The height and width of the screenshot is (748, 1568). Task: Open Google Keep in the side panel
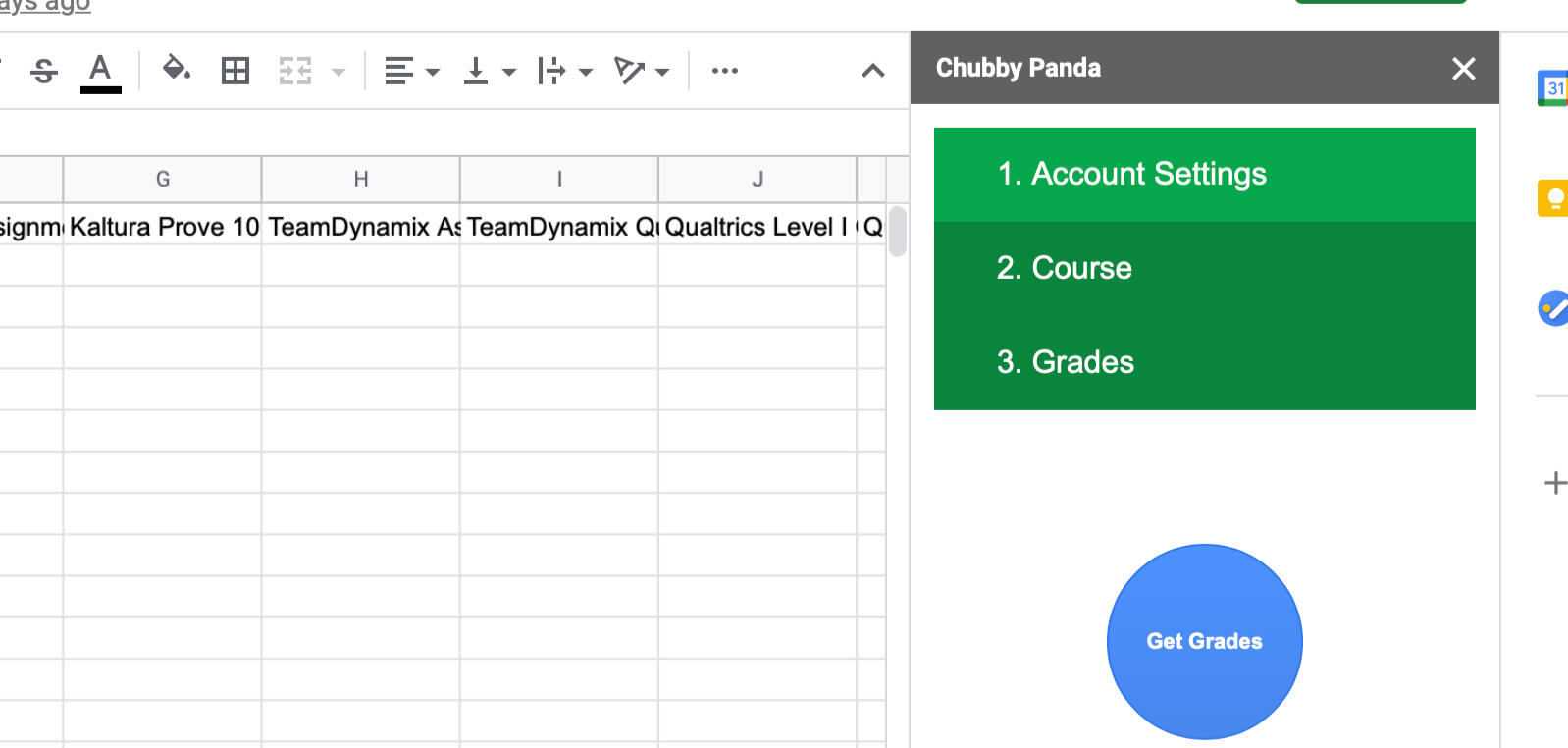coord(1553,198)
